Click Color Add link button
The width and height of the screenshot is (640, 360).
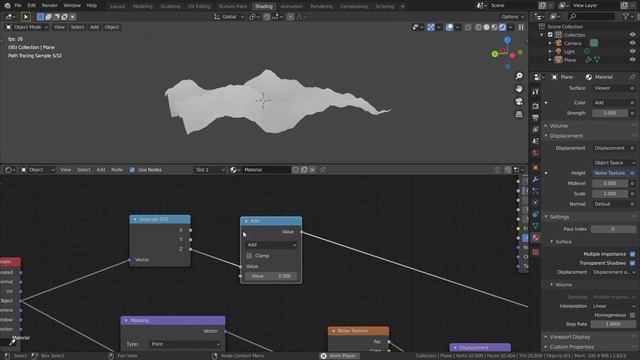pos(611,103)
